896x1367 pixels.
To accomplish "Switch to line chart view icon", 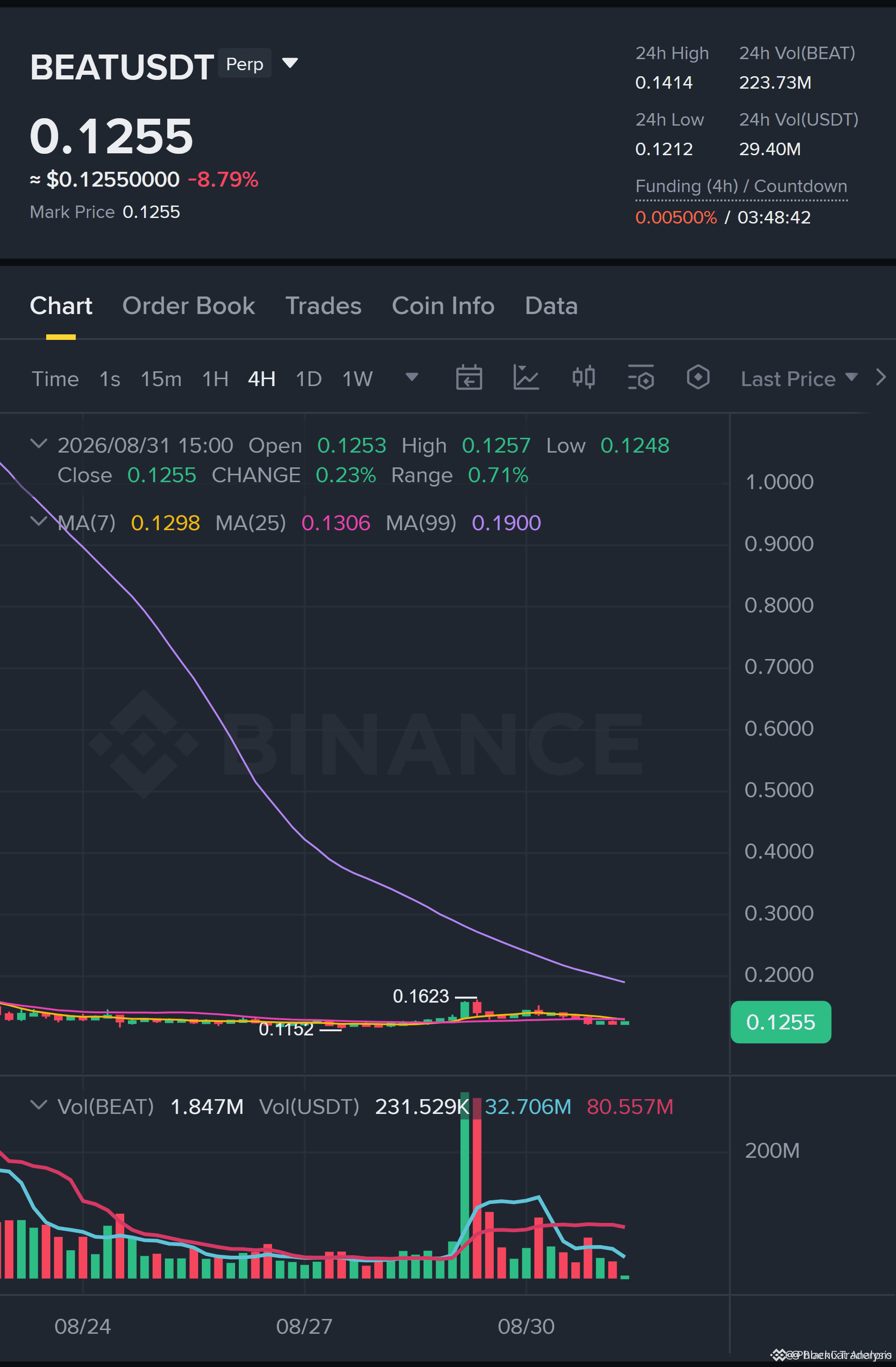I will pyautogui.click(x=526, y=377).
